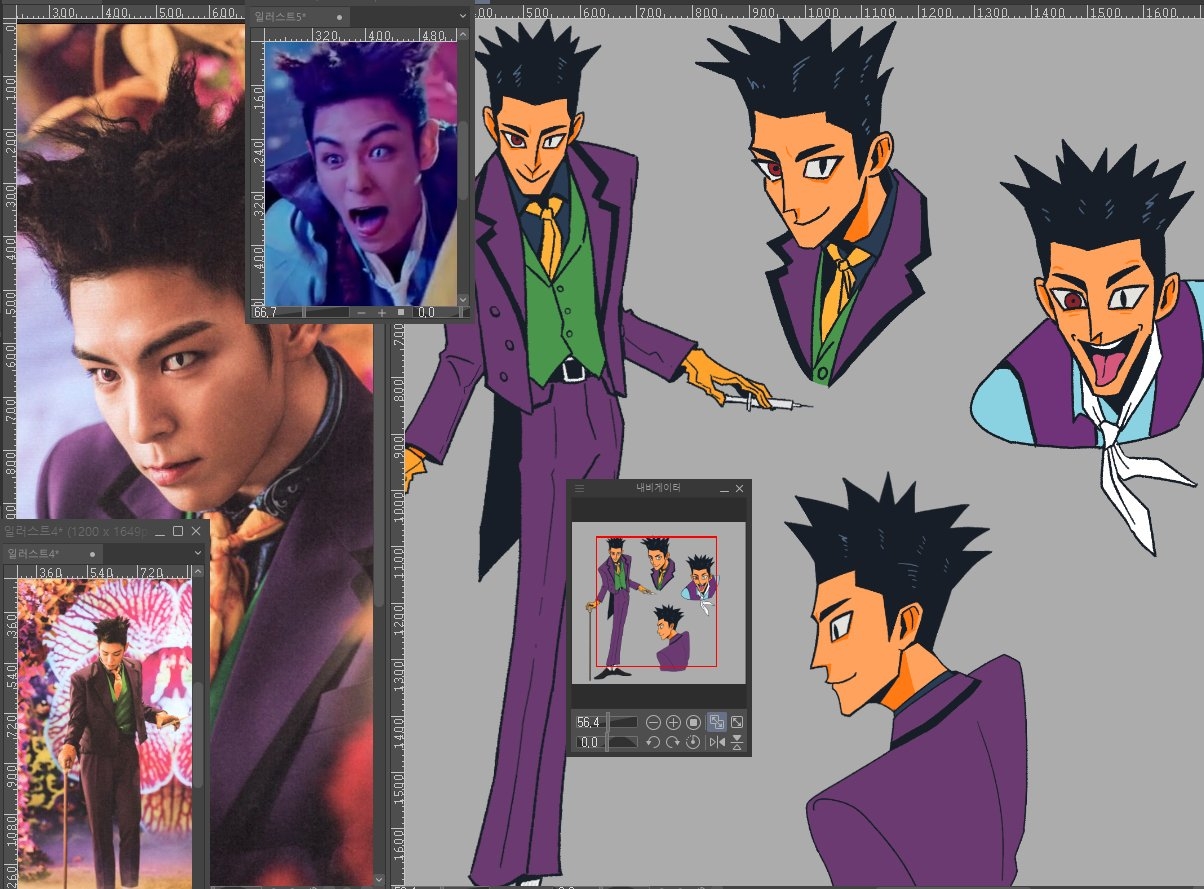Rotate canvas left in Navigator panel

653,742
